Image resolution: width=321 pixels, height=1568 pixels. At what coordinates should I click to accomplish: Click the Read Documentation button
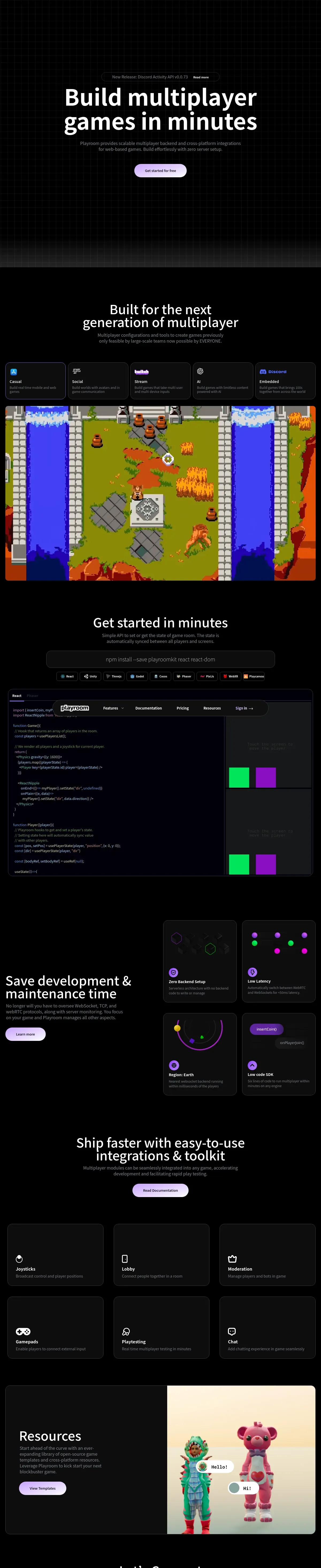160,1190
